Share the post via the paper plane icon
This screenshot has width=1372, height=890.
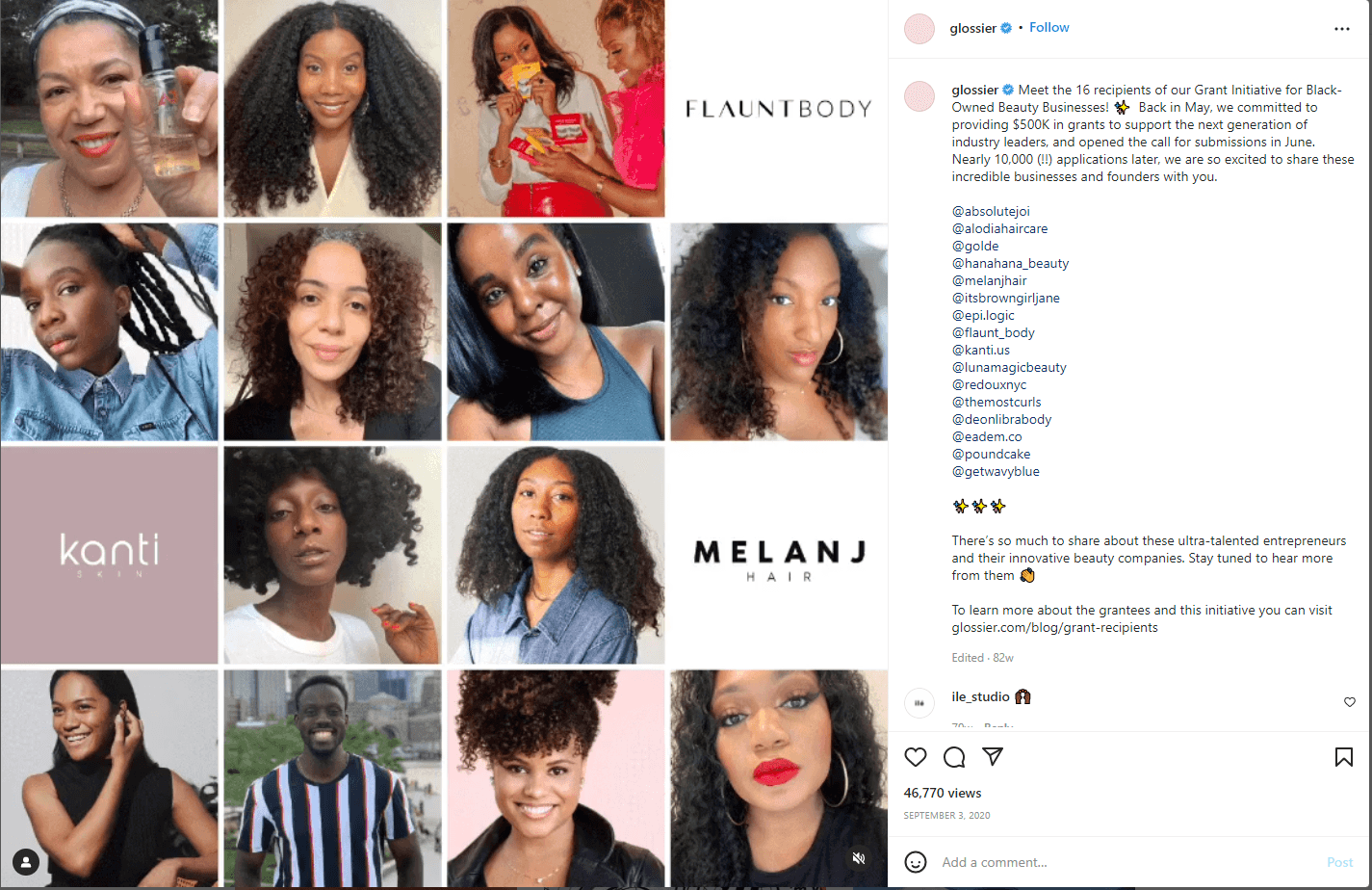tap(993, 756)
